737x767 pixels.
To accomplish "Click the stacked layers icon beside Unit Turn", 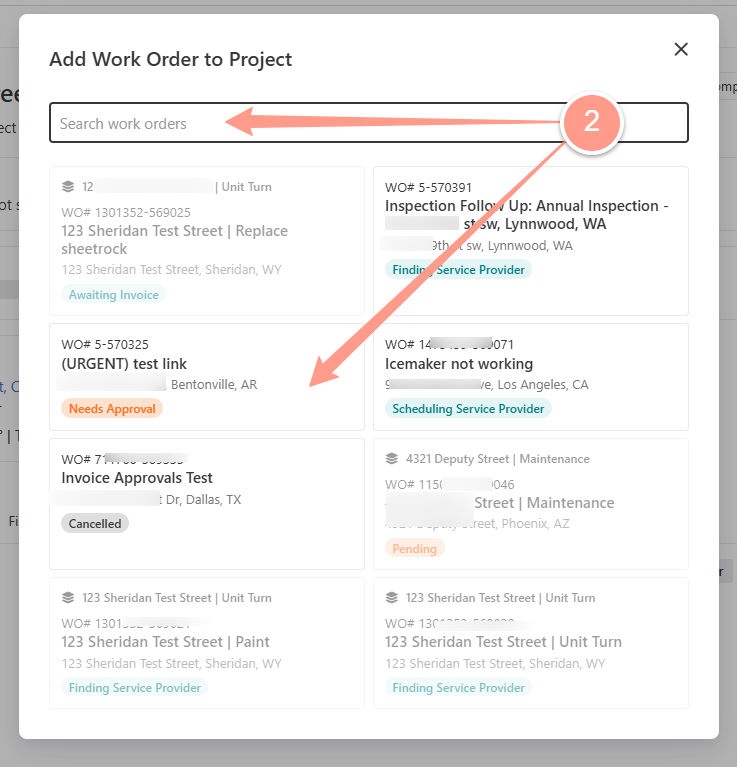I will (68, 187).
